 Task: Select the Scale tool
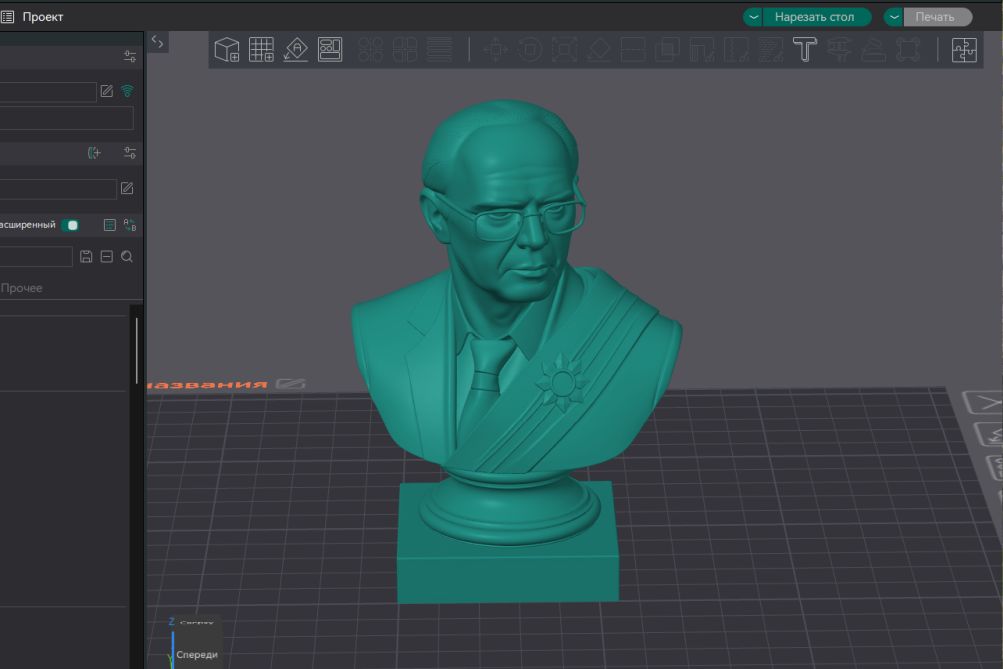pyautogui.click(x=564, y=49)
